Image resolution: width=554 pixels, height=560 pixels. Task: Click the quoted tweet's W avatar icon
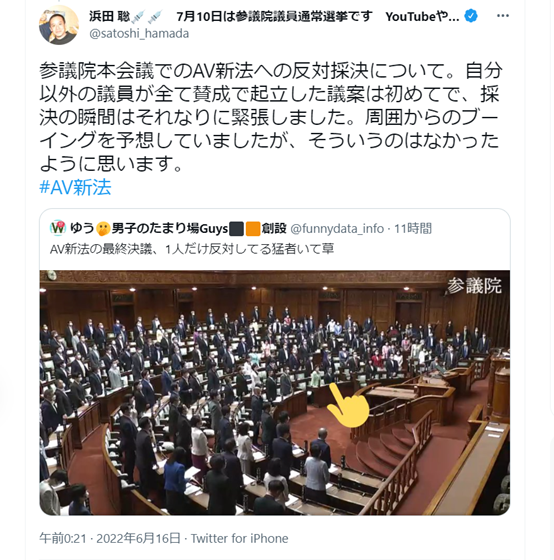[58, 228]
